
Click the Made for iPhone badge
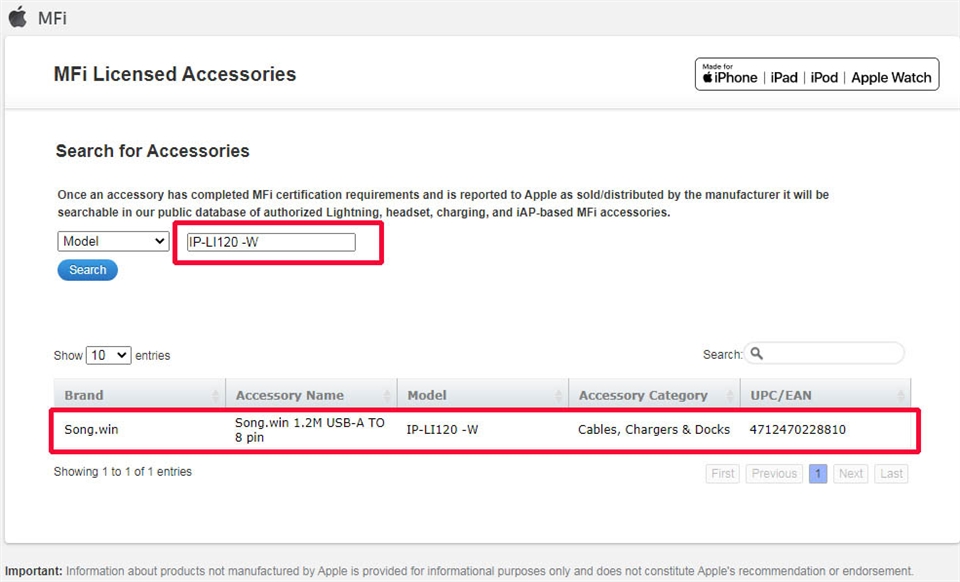pos(816,74)
